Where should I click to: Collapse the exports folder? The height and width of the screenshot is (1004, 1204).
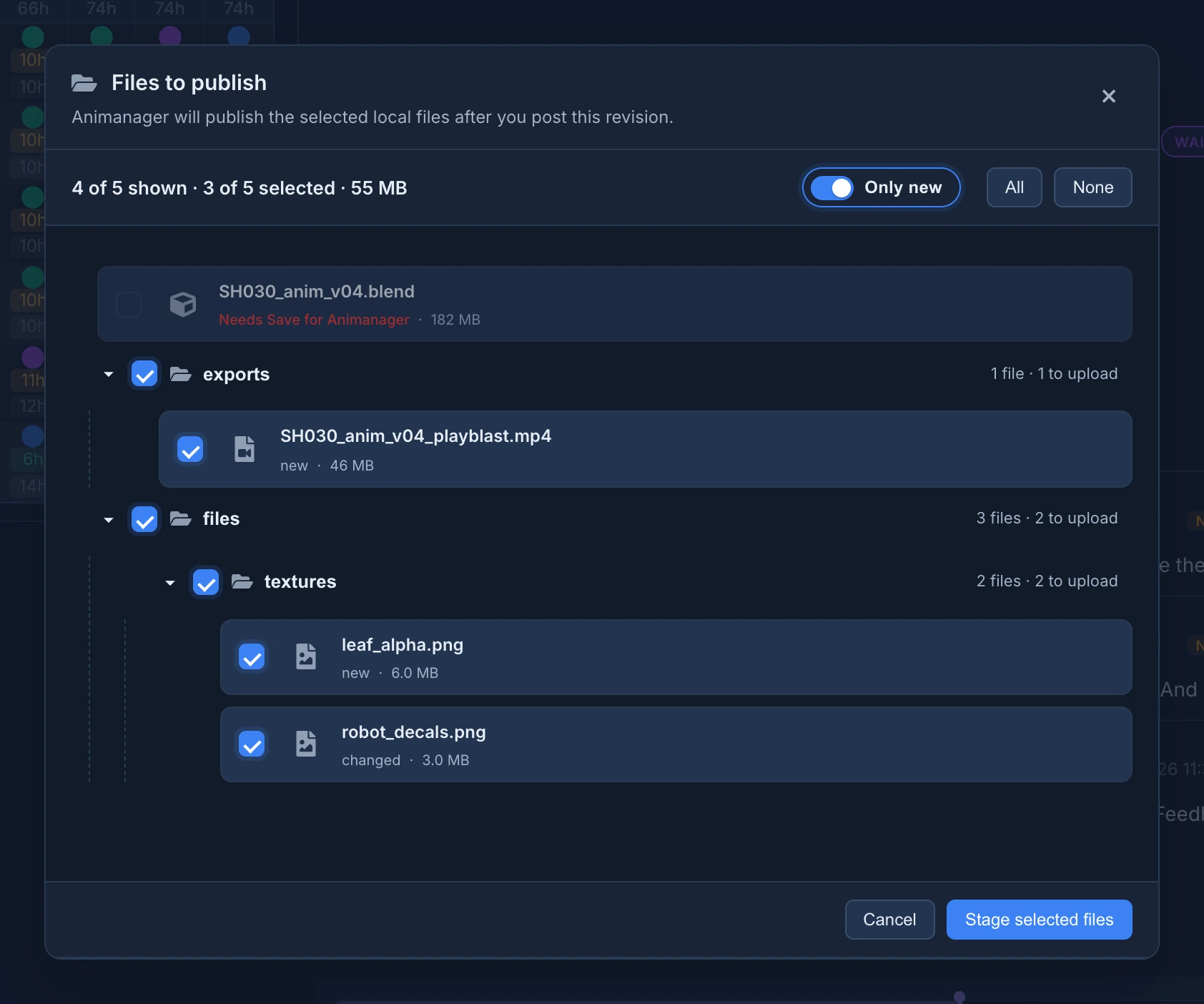click(x=109, y=374)
